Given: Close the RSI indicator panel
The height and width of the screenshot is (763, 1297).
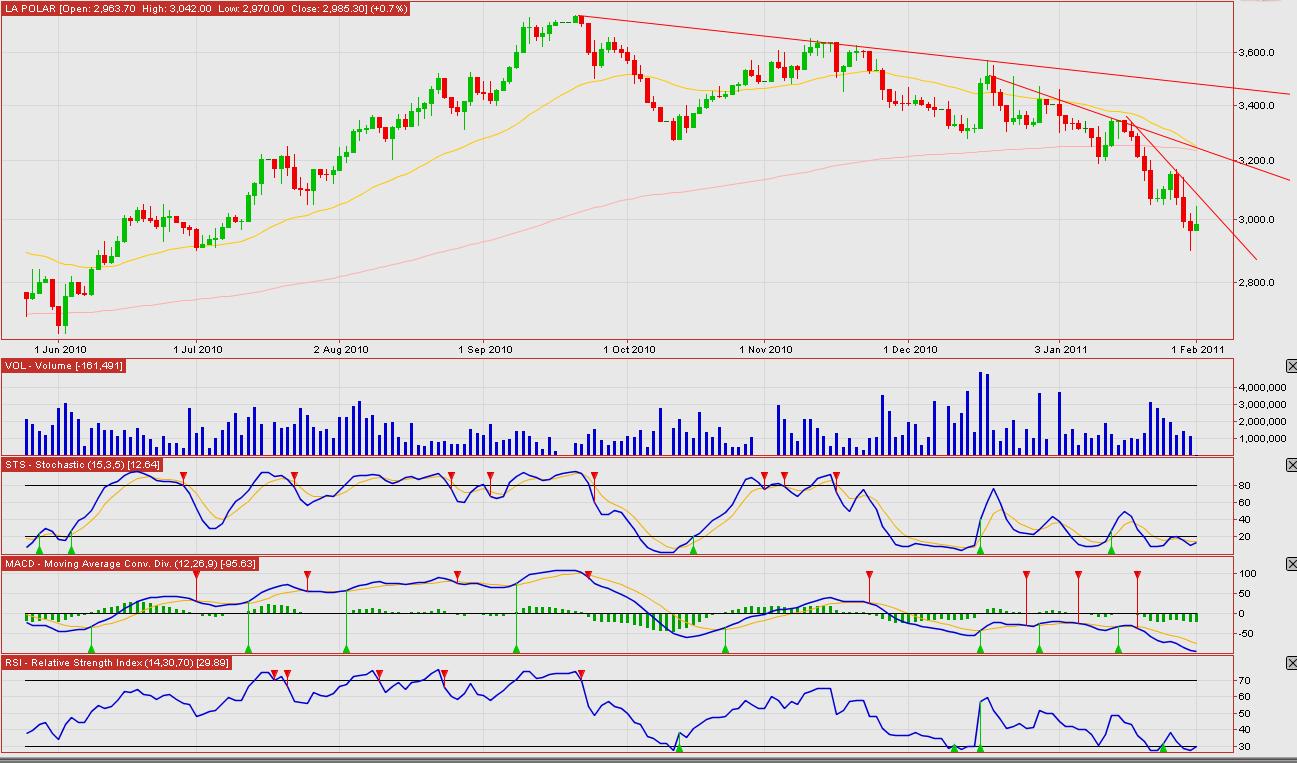Looking at the screenshot, I should (x=1290, y=663).
